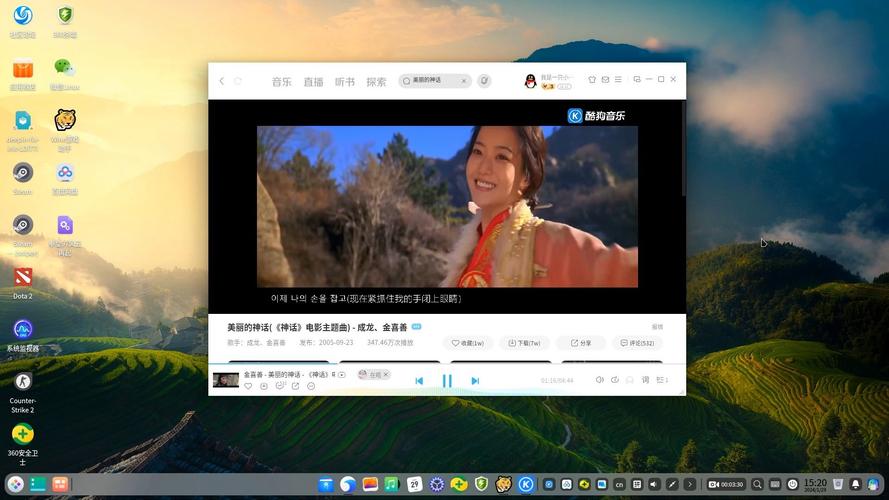Viewport: 889px width, 500px height.
Task: Click the volume speaker icon in player bar
Action: [x=599, y=380]
